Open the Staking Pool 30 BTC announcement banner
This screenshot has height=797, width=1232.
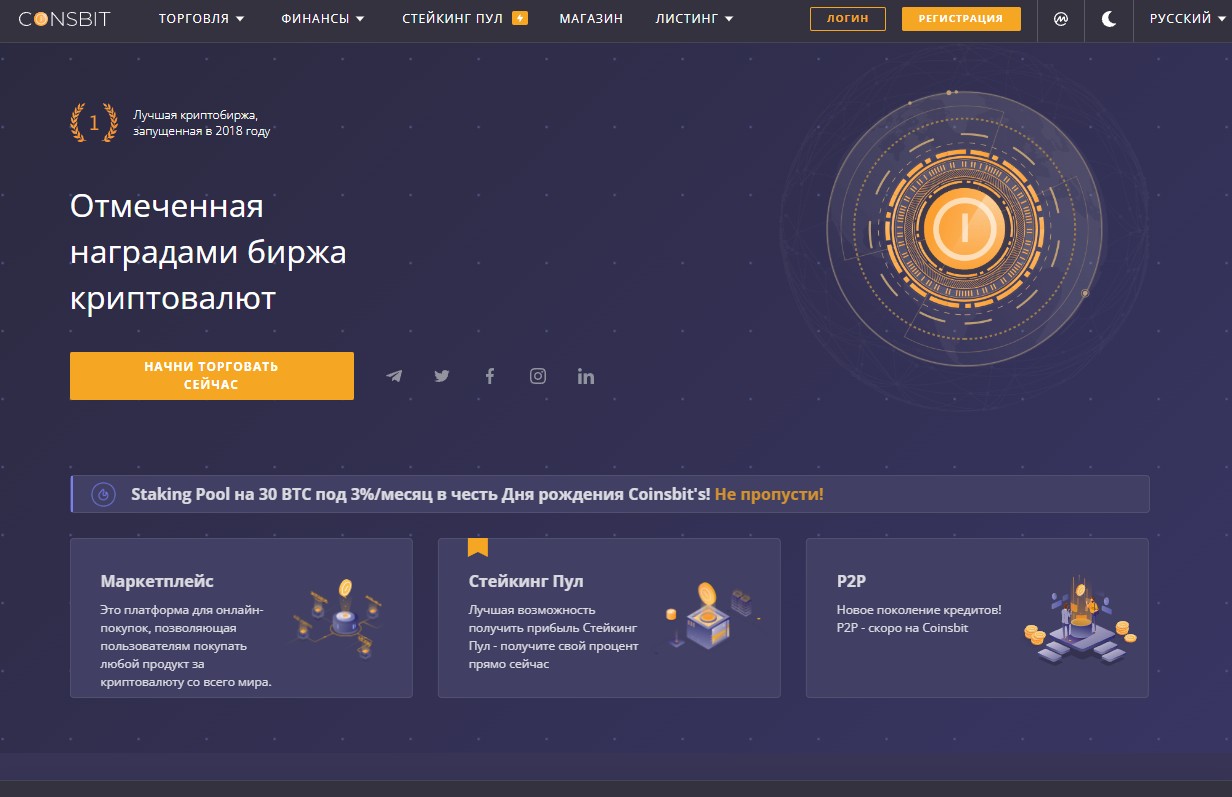coord(610,494)
